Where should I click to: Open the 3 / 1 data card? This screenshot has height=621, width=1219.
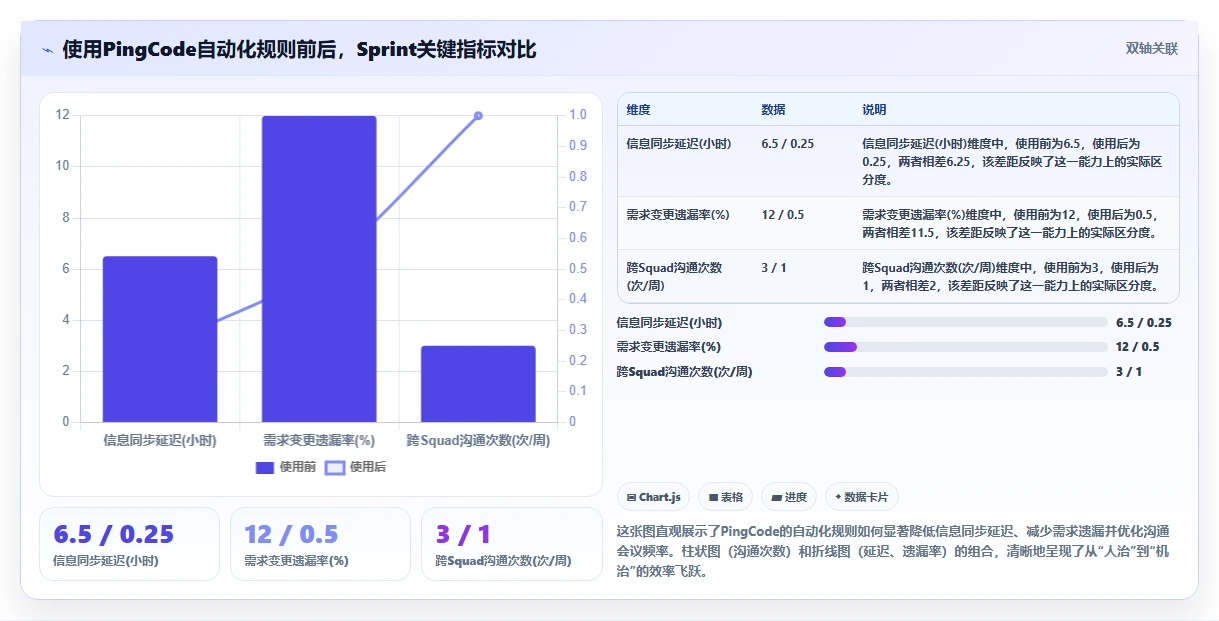(x=511, y=544)
